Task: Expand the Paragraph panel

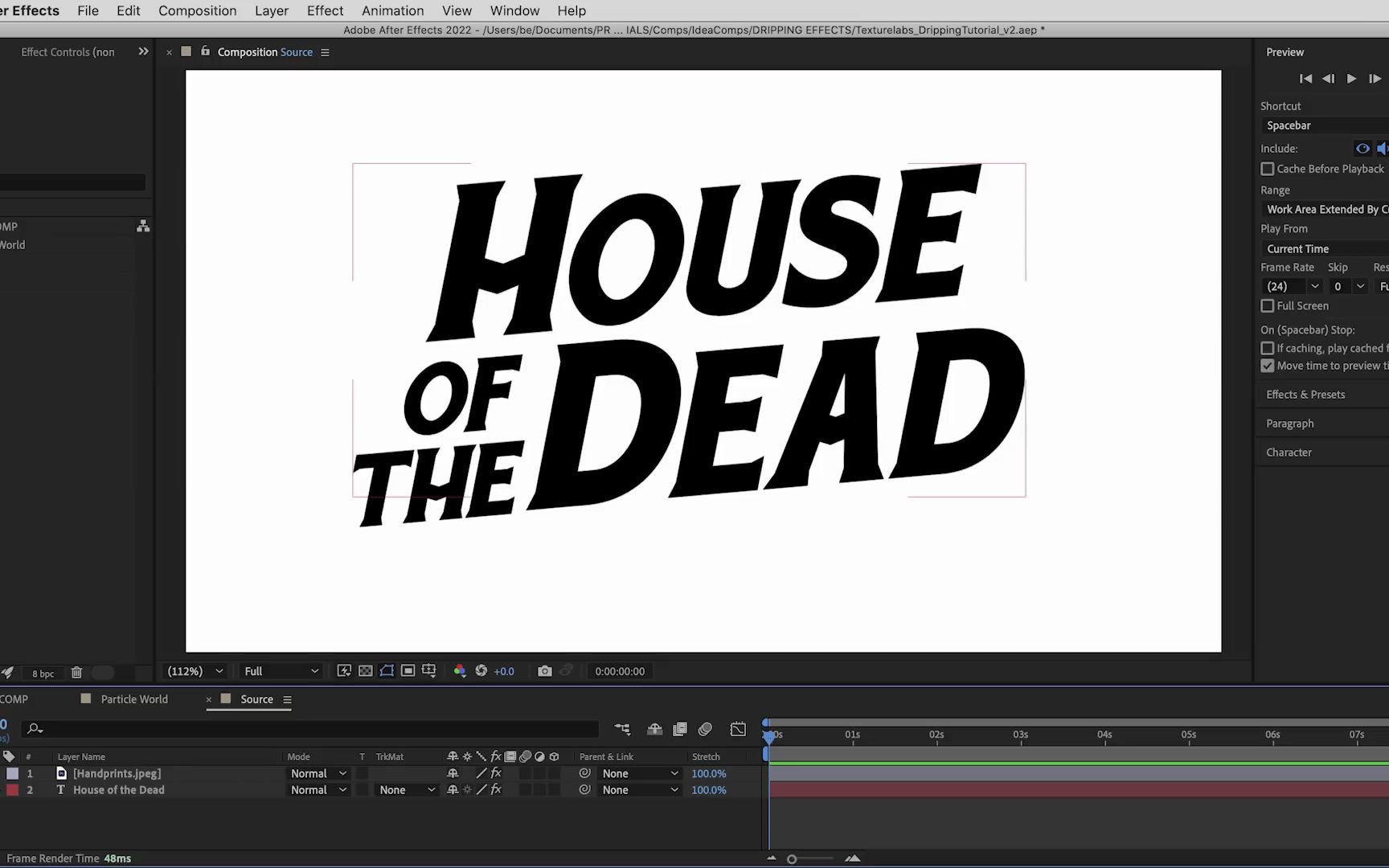Action: tap(1289, 424)
